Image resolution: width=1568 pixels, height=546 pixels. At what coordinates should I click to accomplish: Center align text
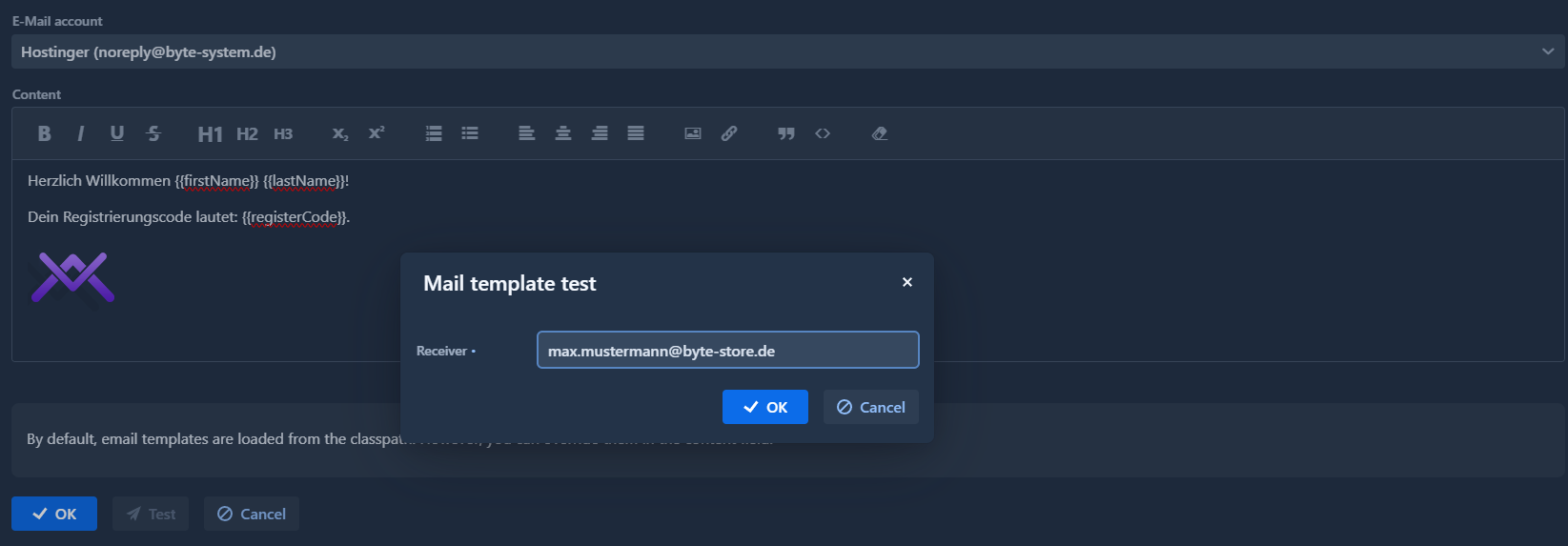563,133
